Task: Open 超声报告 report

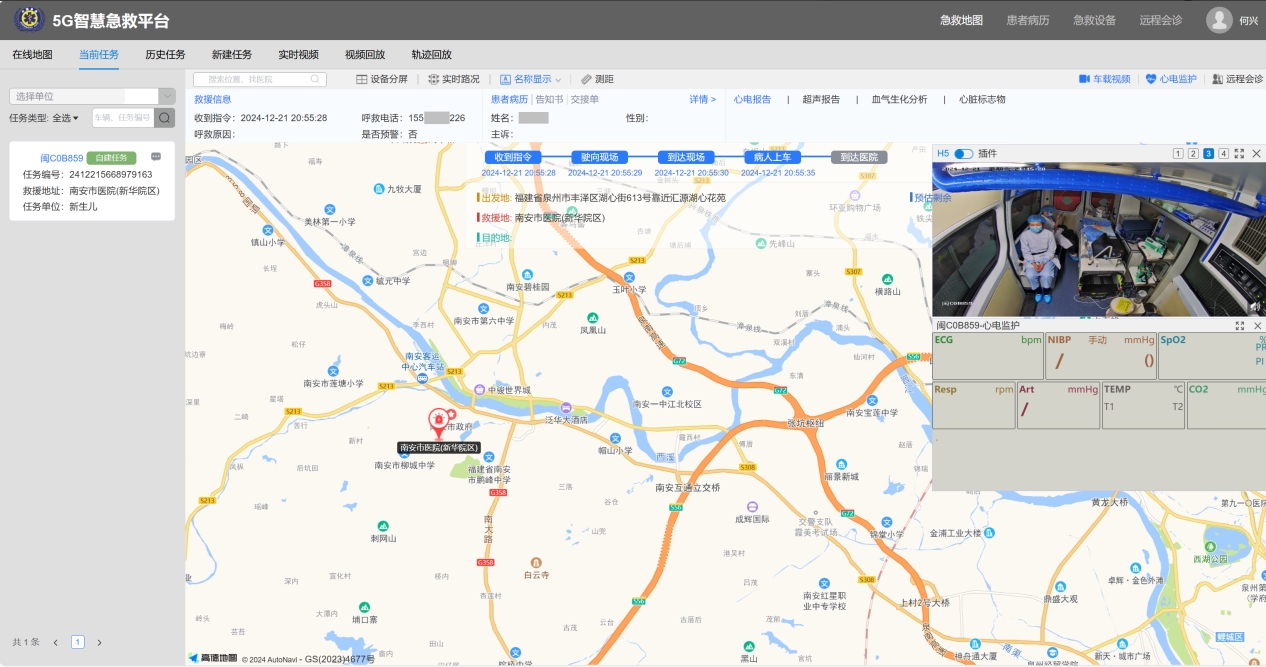Action: 821,99
